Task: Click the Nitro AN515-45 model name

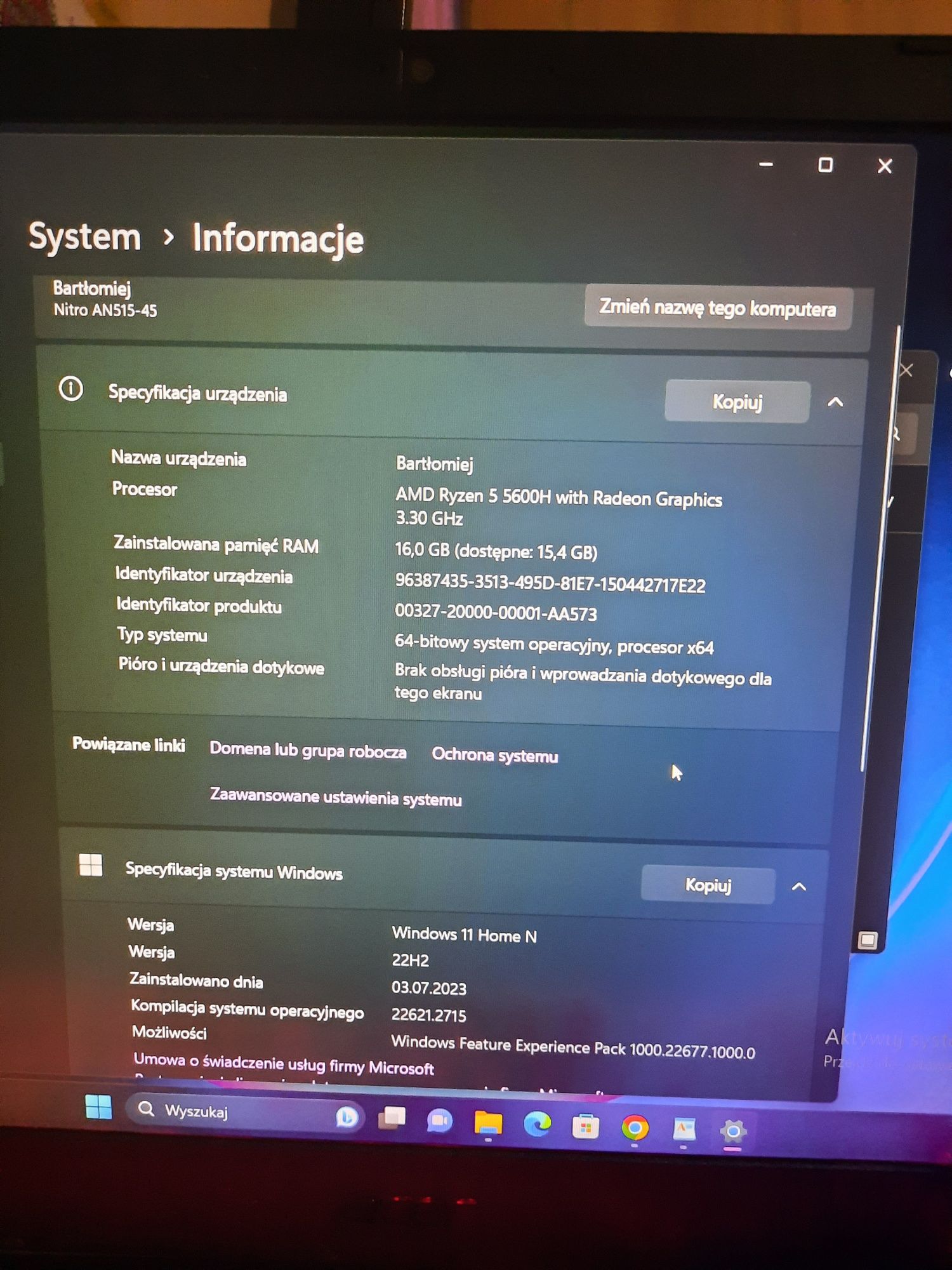Action: (x=105, y=310)
